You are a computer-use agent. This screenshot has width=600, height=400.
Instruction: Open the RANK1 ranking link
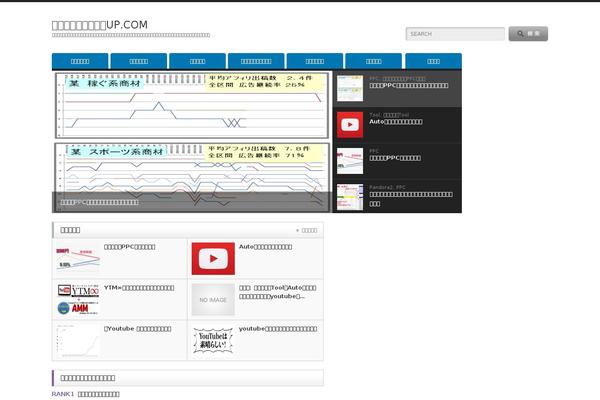point(86,394)
